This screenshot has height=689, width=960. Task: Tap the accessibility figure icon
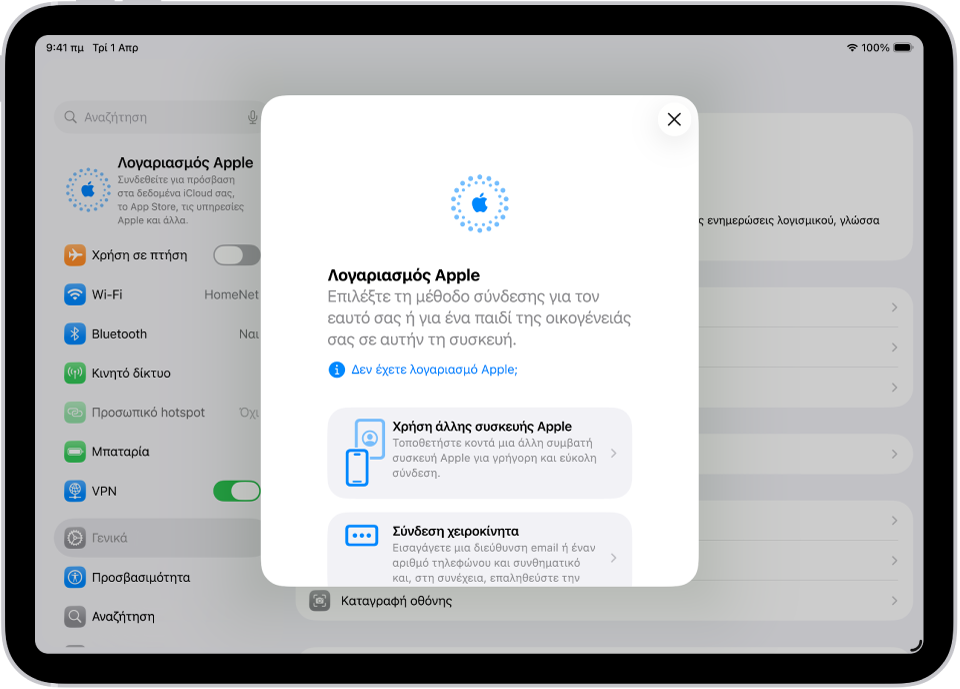tap(75, 578)
